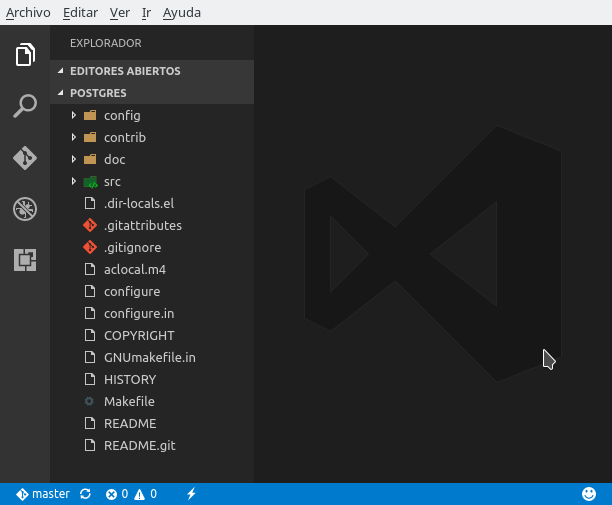
Task: Expand the config folder
Action: point(121,115)
